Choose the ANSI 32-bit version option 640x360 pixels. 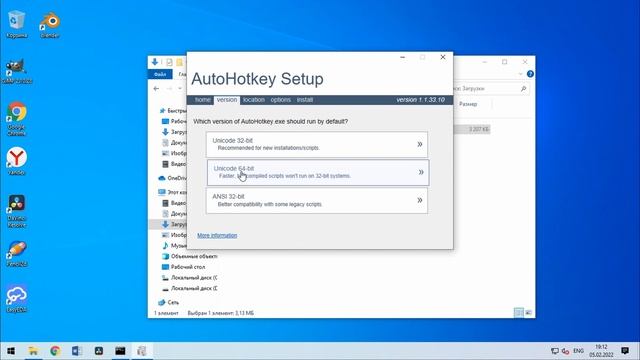(x=317, y=200)
